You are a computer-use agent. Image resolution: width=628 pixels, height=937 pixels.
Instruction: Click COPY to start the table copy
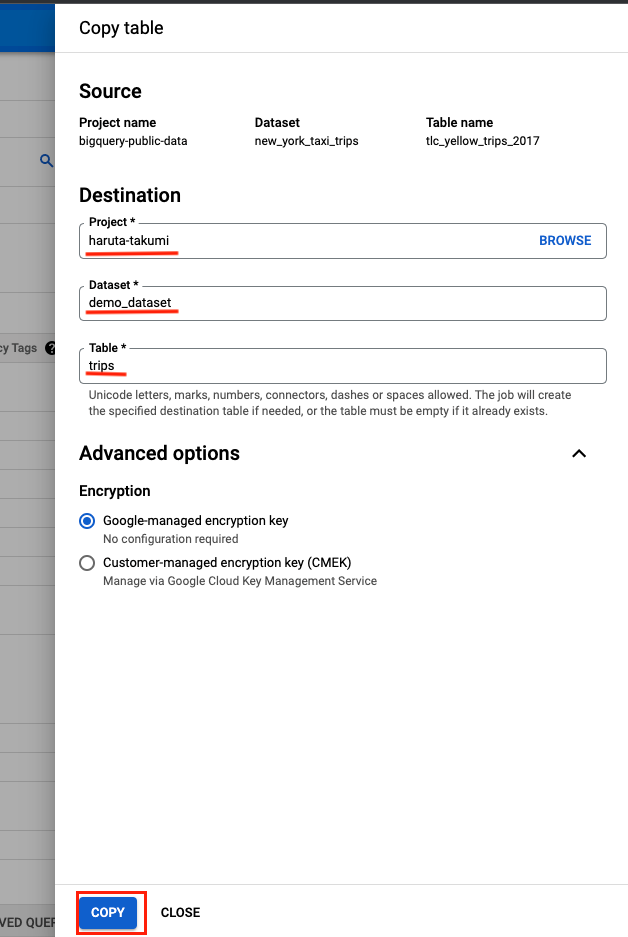110,912
